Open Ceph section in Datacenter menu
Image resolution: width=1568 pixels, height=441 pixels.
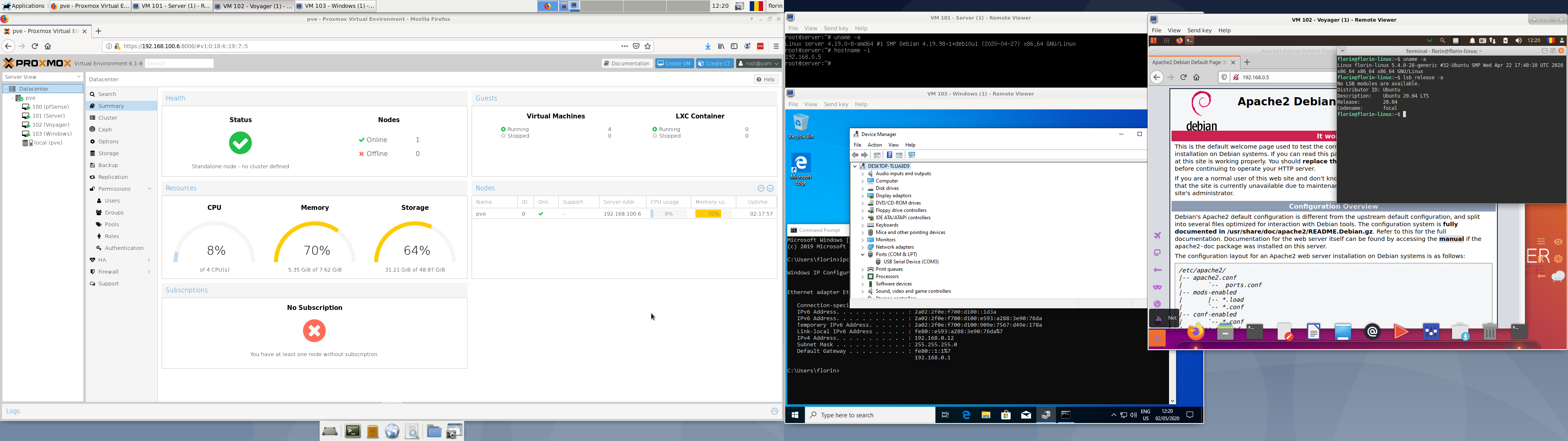[105, 130]
